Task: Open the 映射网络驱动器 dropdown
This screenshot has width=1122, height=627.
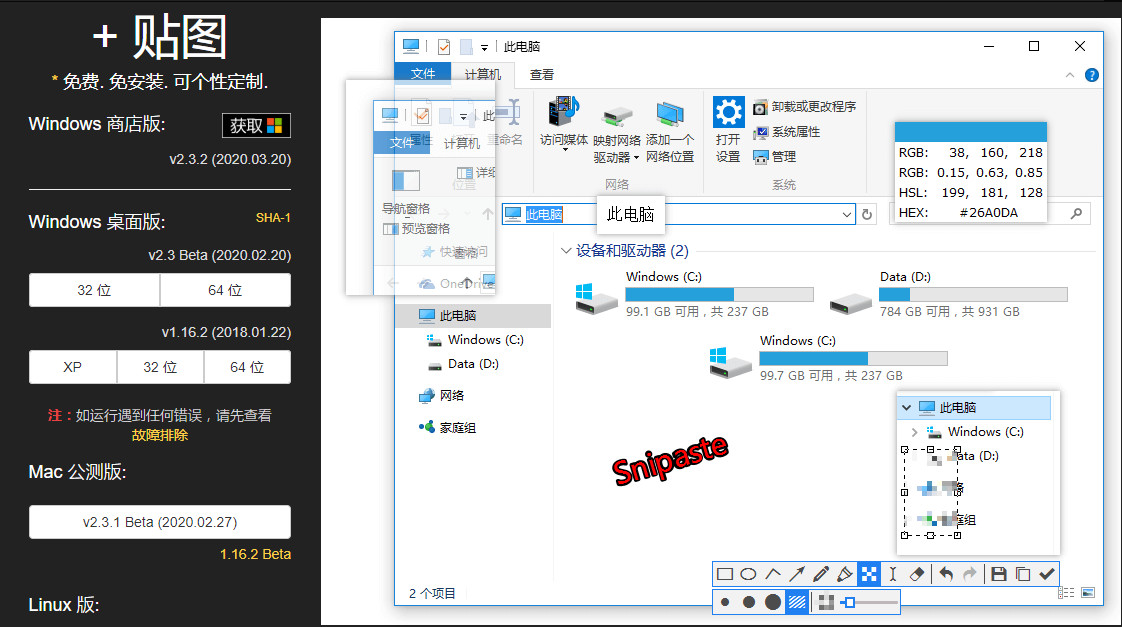Action: (616, 133)
